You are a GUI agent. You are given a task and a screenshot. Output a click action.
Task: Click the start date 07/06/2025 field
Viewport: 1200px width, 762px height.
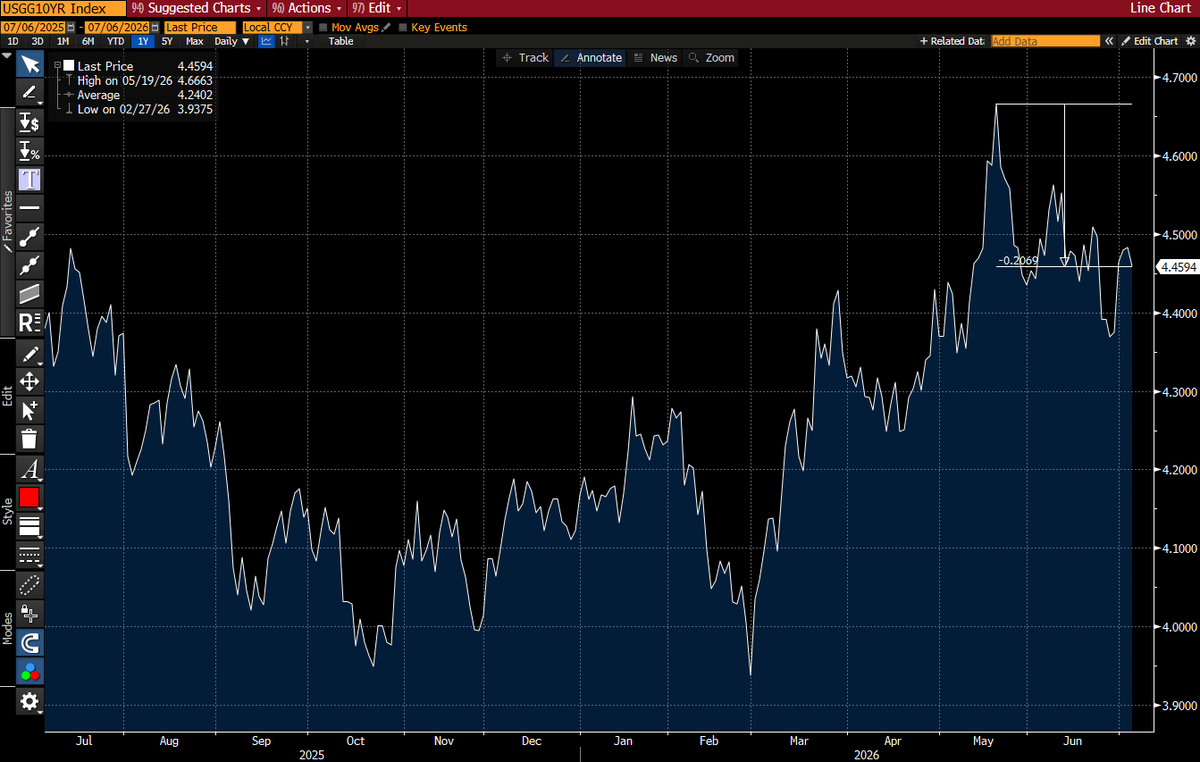[x=35, y=28]
